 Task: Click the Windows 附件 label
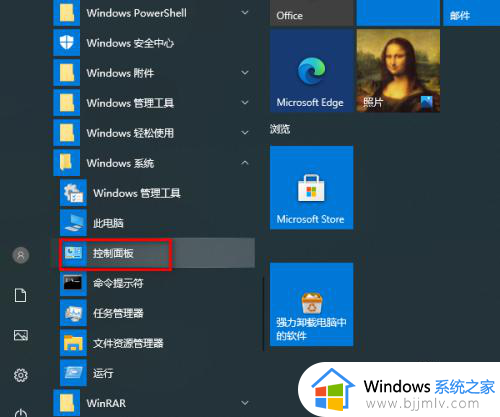pyautogui.click(x=120, y=73)
